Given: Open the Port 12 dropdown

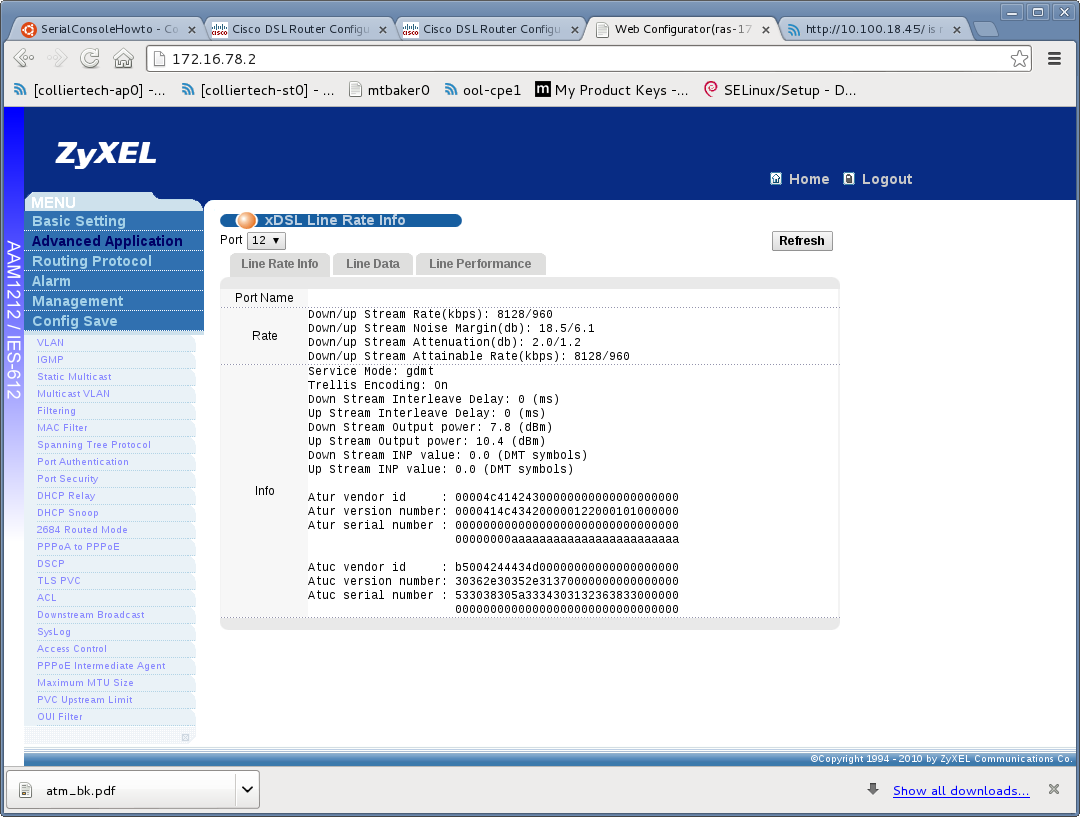Looking at the screenshot, I should tap(266, 241).
